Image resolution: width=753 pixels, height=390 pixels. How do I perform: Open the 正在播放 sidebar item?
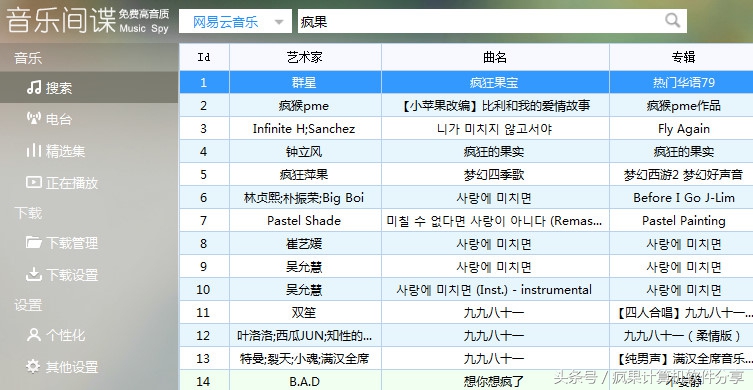[x=89, y=183]
